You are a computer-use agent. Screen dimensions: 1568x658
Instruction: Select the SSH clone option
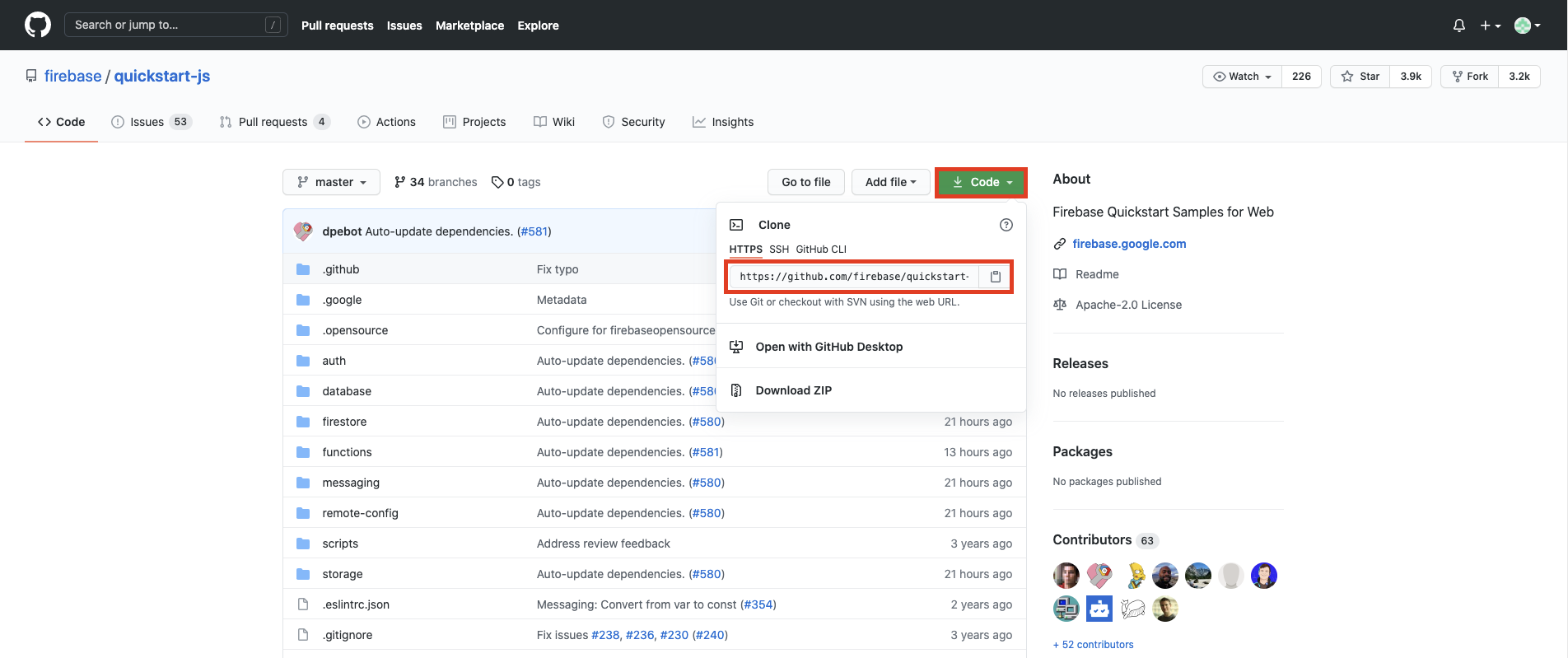779,250
